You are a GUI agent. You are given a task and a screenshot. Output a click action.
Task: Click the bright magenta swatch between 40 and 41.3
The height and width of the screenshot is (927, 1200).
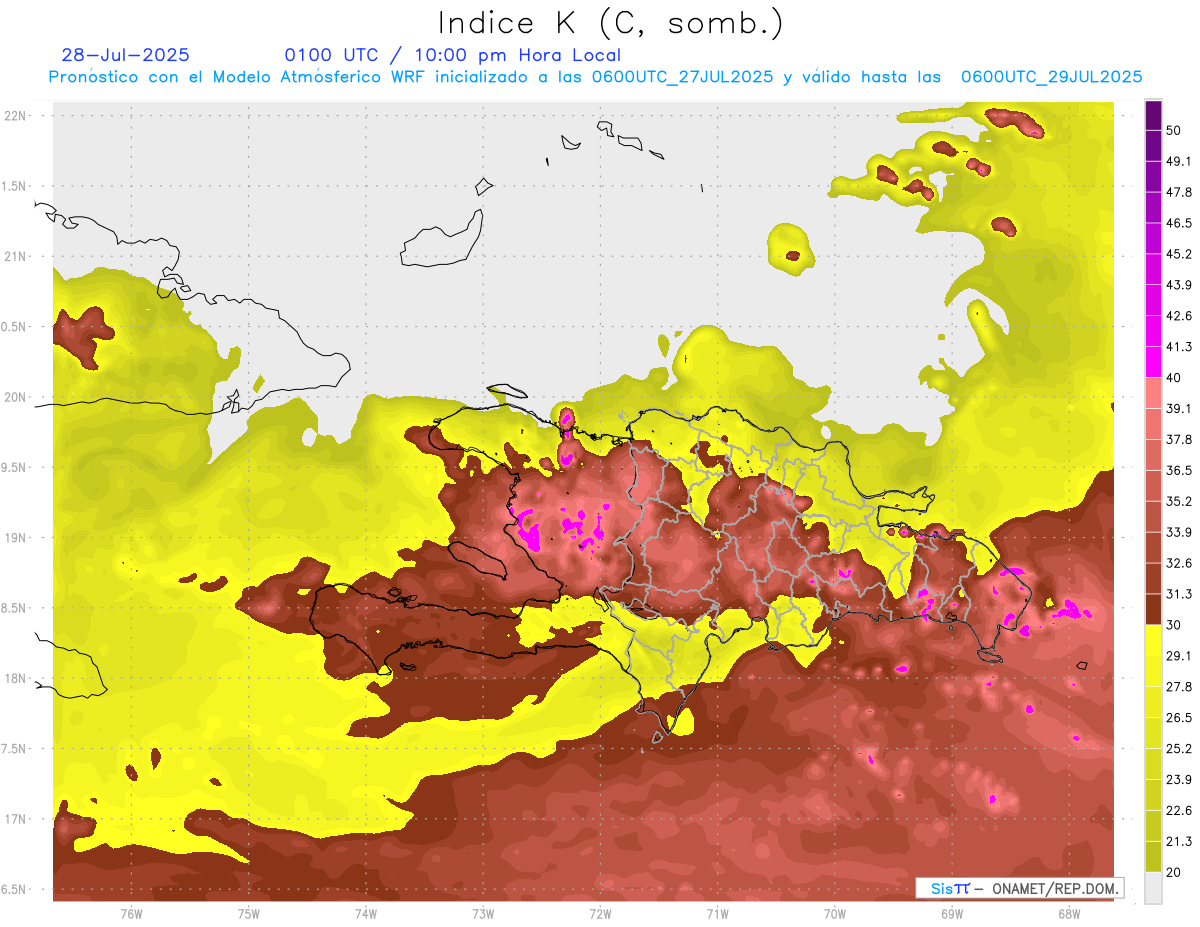(x=1154, y=362)
